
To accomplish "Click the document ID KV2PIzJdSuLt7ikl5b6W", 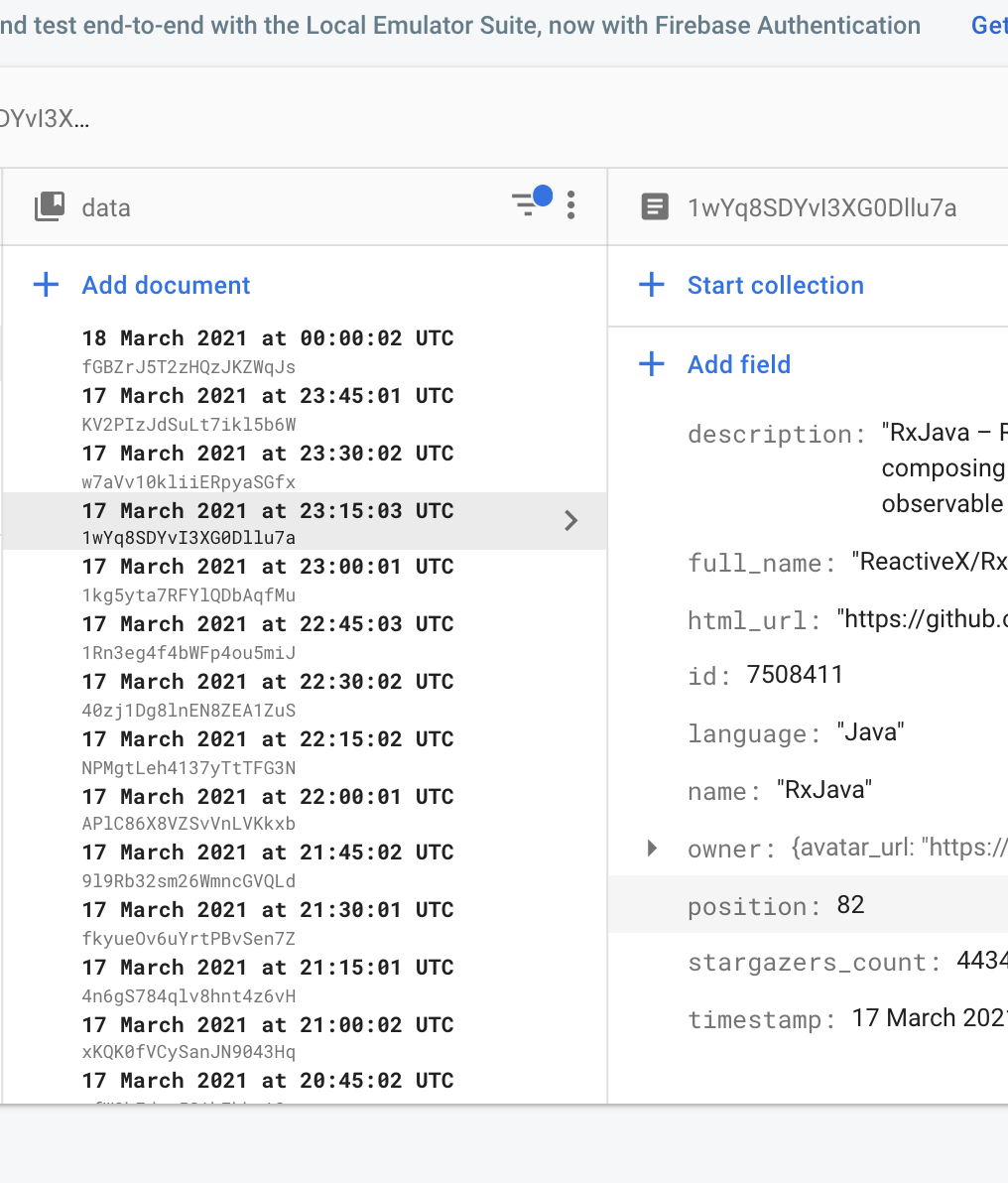I will tap(189, 425).
